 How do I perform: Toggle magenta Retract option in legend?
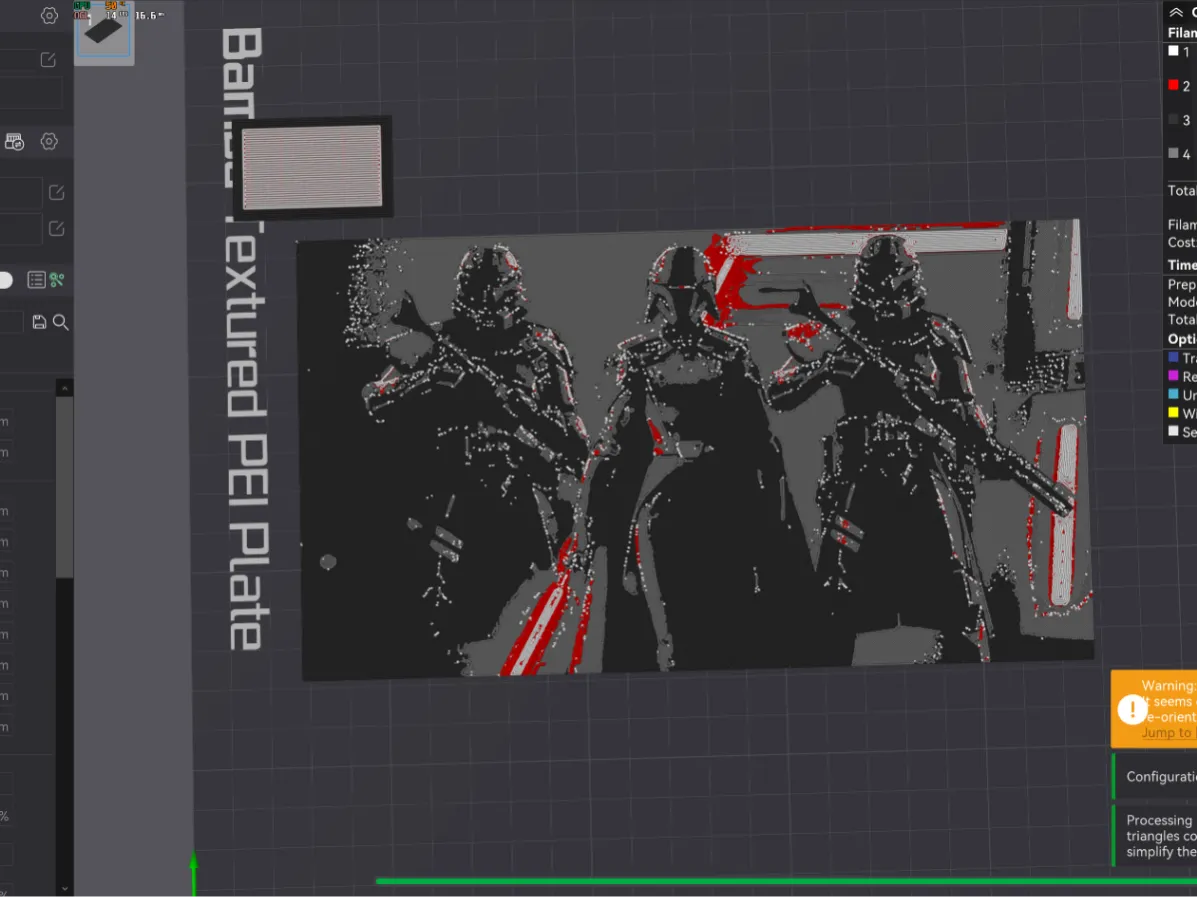(x=1173, y=376)
